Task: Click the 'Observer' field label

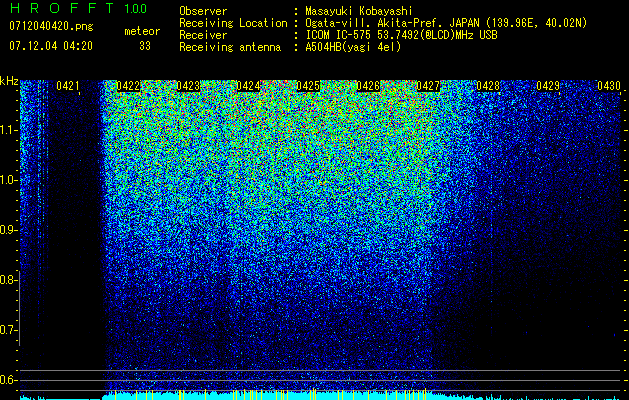Action: pyautogui.click(x=203, y=12)
